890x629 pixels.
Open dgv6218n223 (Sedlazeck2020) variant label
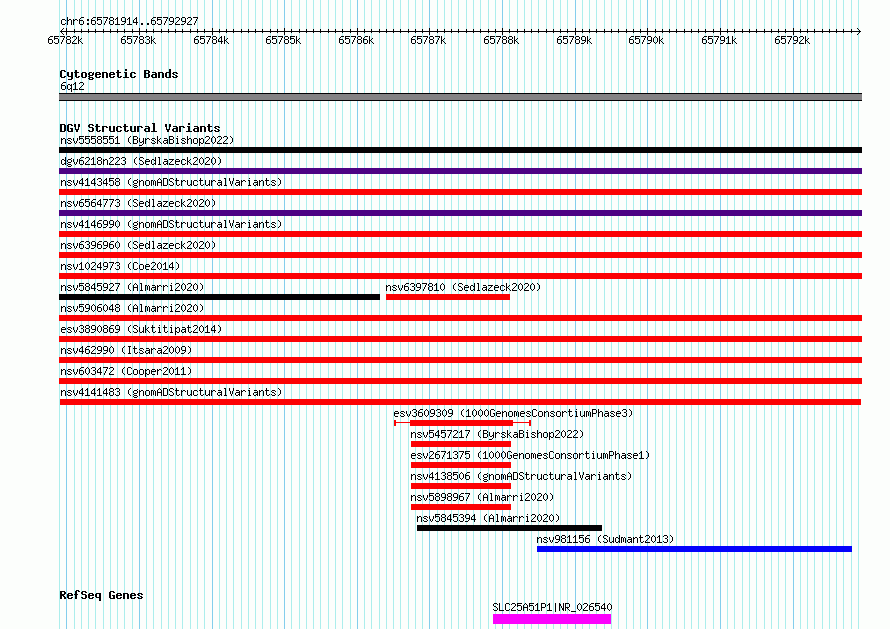tap(141, 161)
